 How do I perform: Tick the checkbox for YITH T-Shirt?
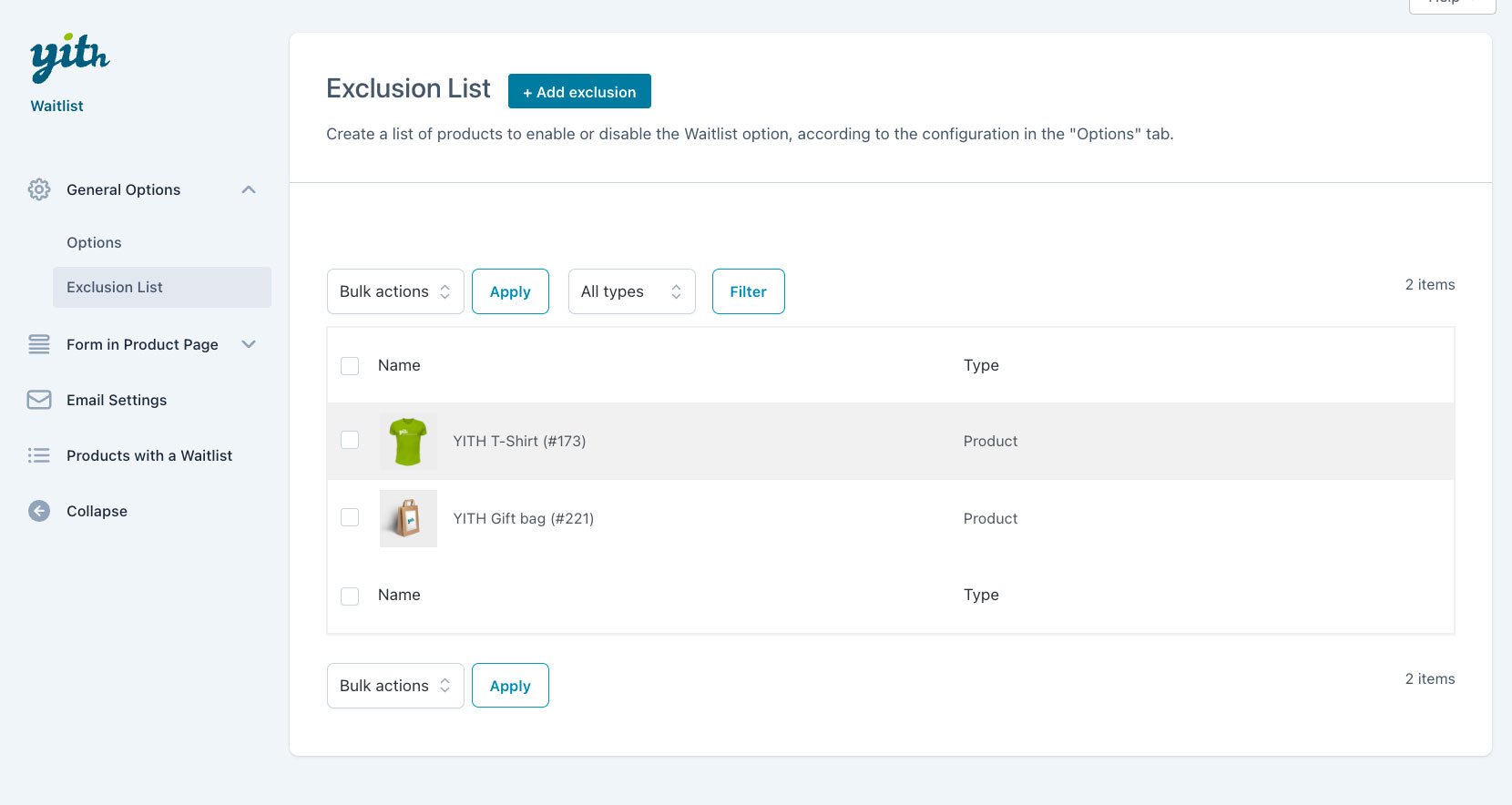tap(350, 440)
